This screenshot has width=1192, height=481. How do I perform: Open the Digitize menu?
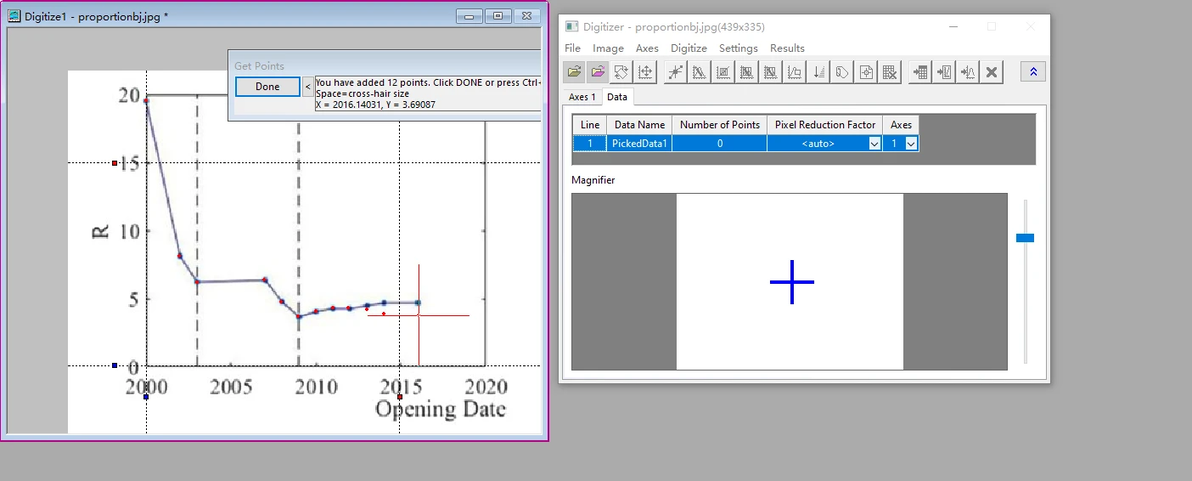click(x=689, y=48)
